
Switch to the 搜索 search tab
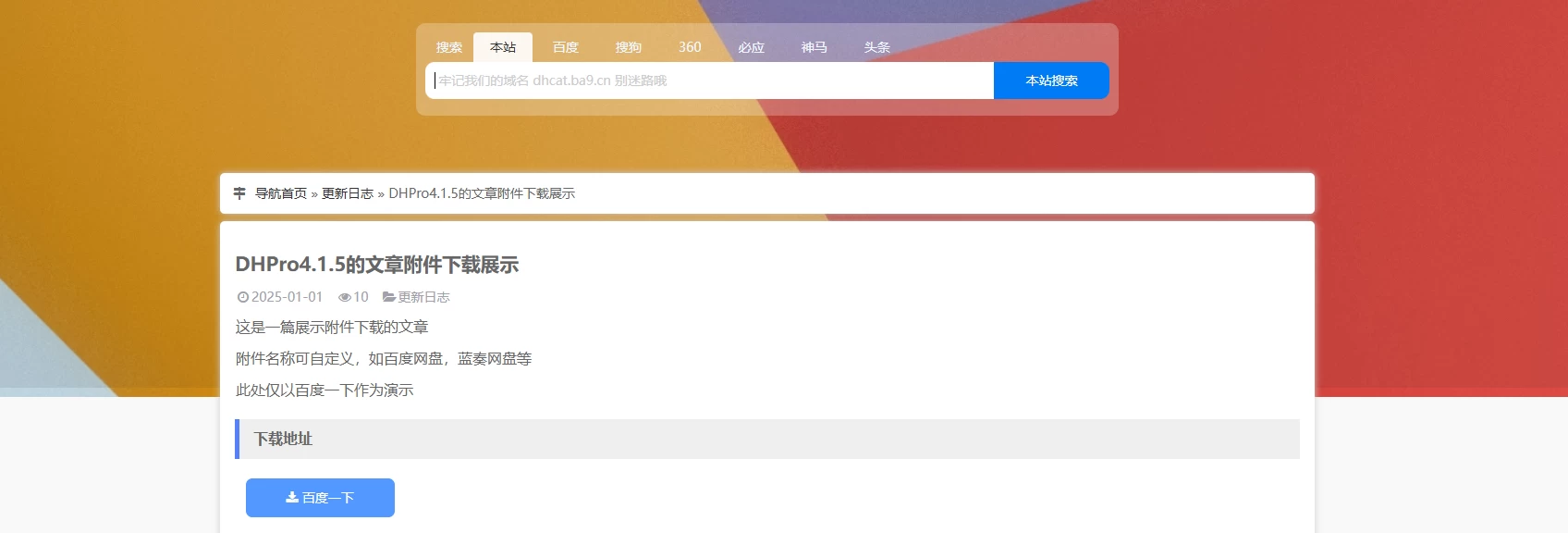tap(449, 47)
